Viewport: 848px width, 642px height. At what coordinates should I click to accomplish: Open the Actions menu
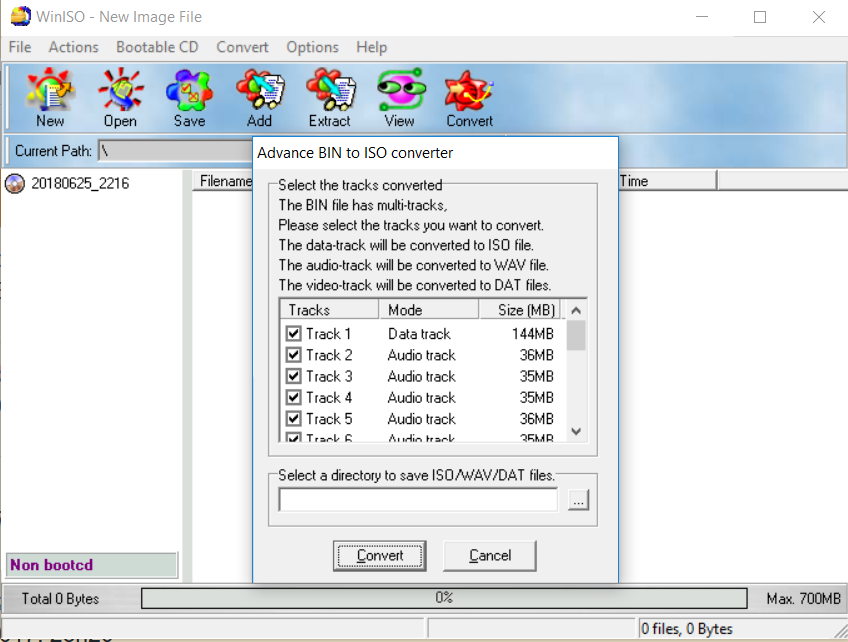click(74, 47)
